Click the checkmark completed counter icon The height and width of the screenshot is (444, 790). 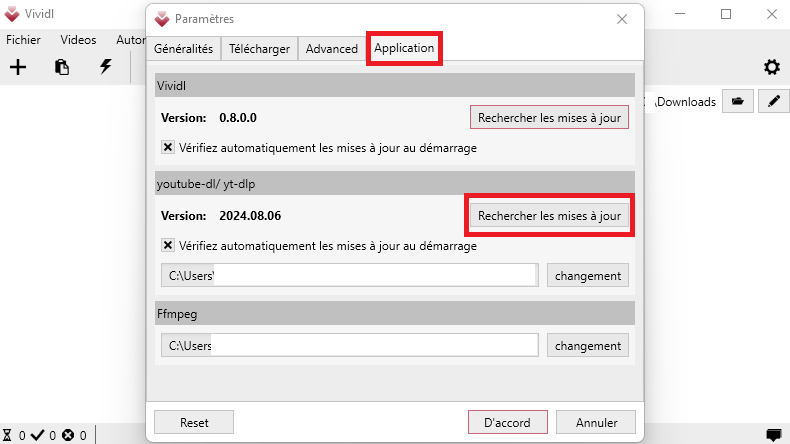click(x=38, y=435)
